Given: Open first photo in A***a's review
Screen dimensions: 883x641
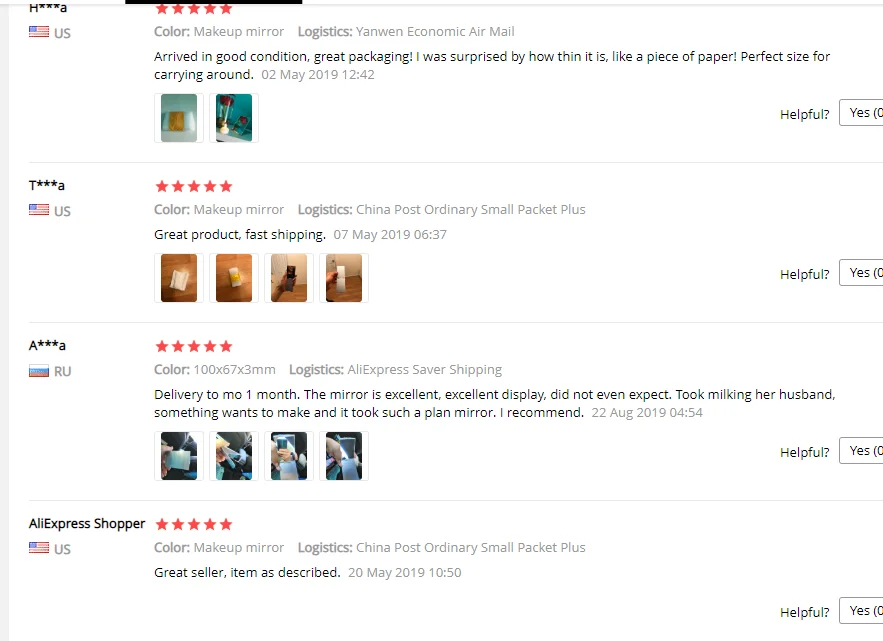Looking at the screenshot, I should coord(179,456).
